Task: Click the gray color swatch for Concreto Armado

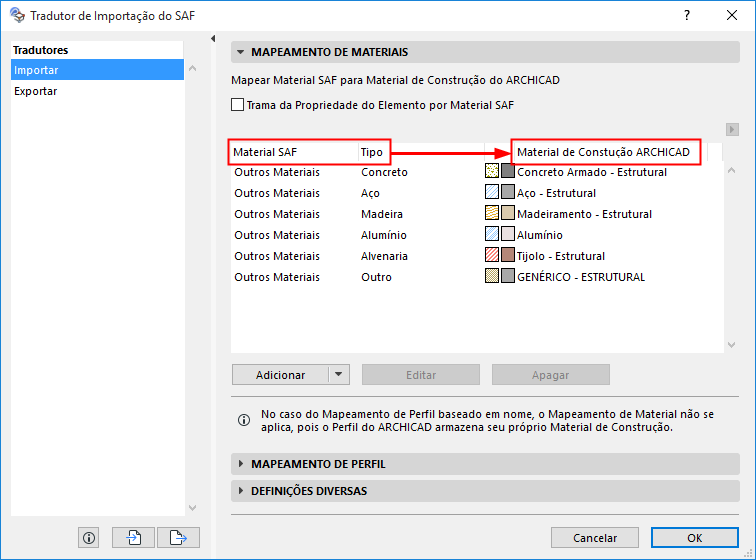Action: [508, 171]
